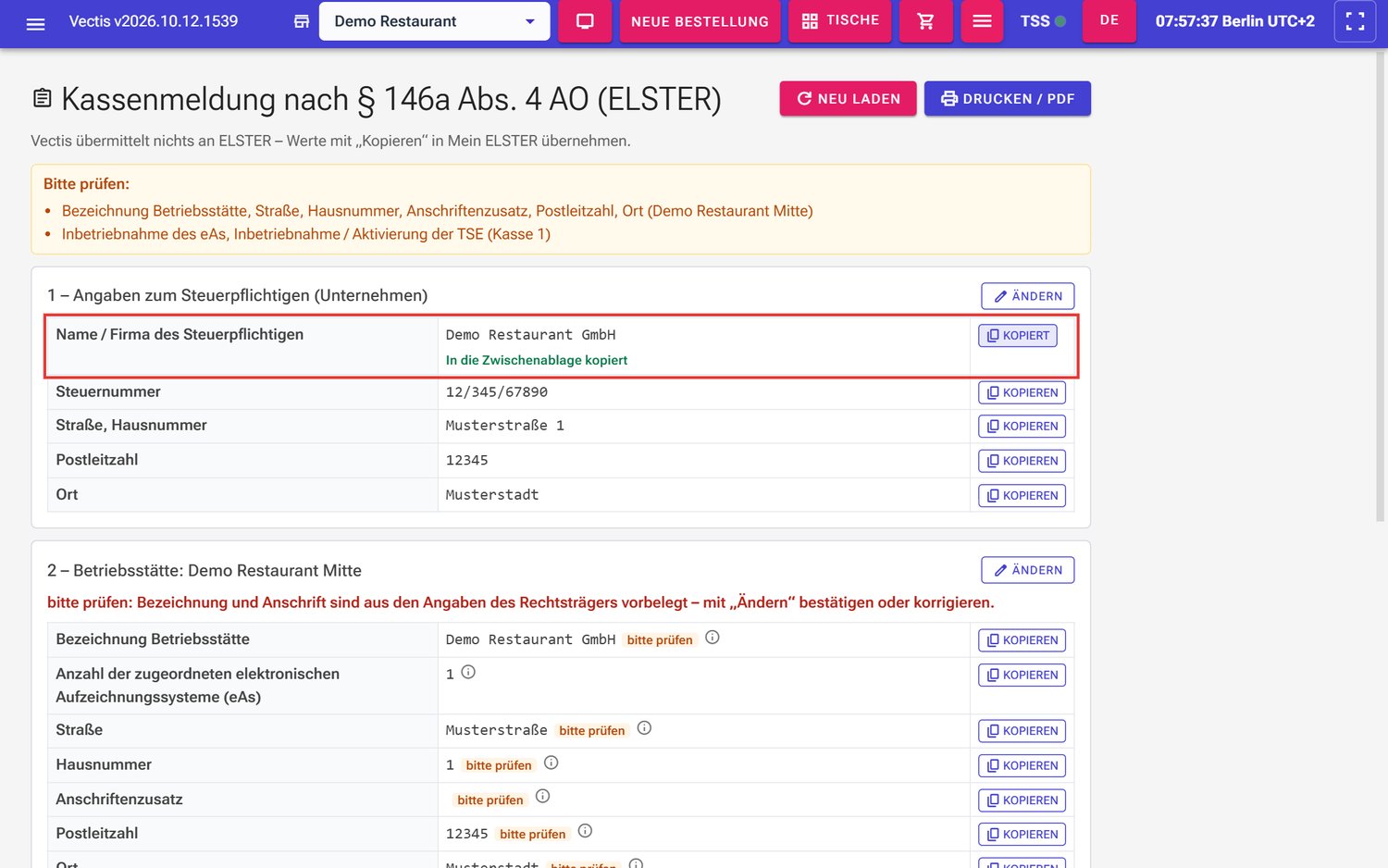Copy the Steuernummer value
Screen dimensions: 1388x868
click(1022, 392)
